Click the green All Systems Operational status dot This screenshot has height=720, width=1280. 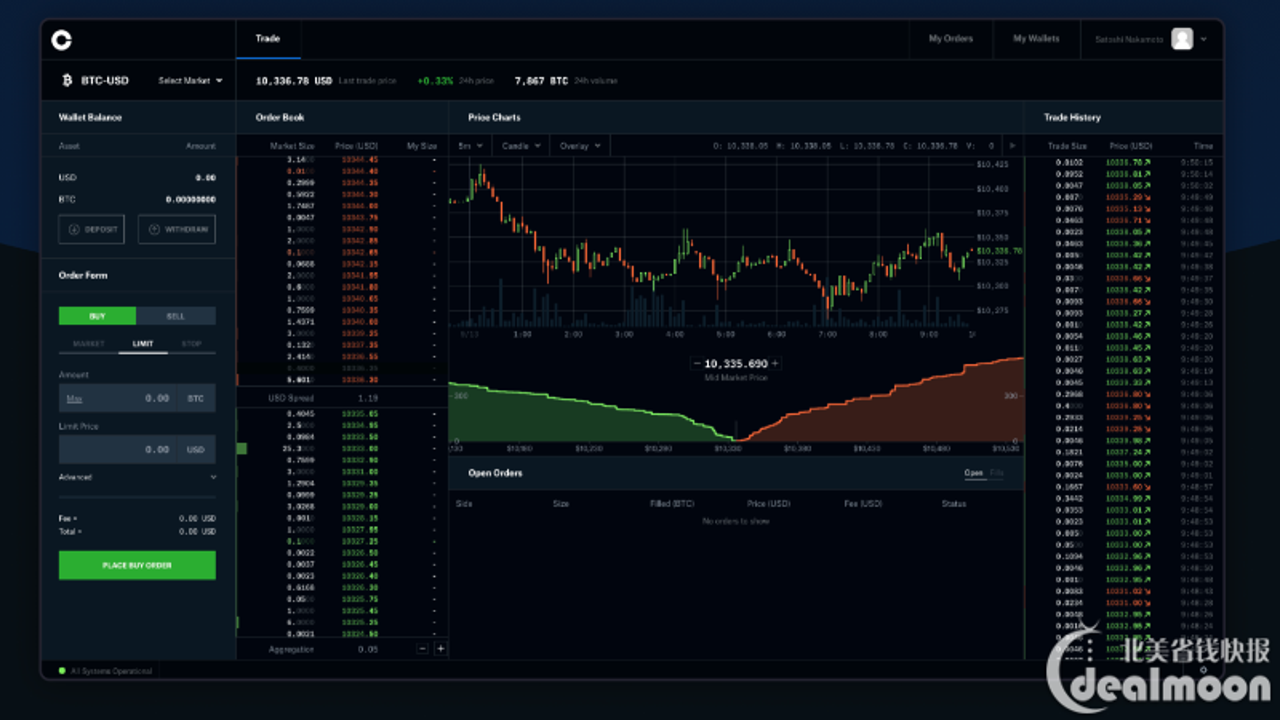pos(62,671)
